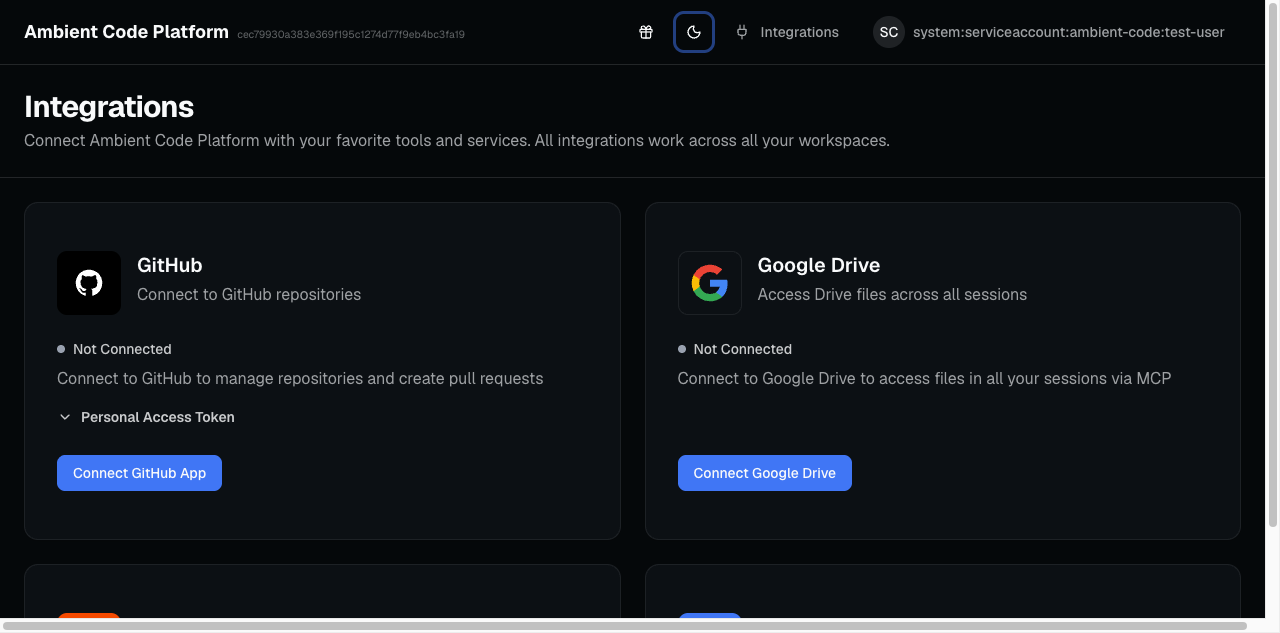Toggle dark mode with the moon icon
Image resolution: width=1280 pixels, height=633 pixels.
pyautogui.click(x=694, y=31)
